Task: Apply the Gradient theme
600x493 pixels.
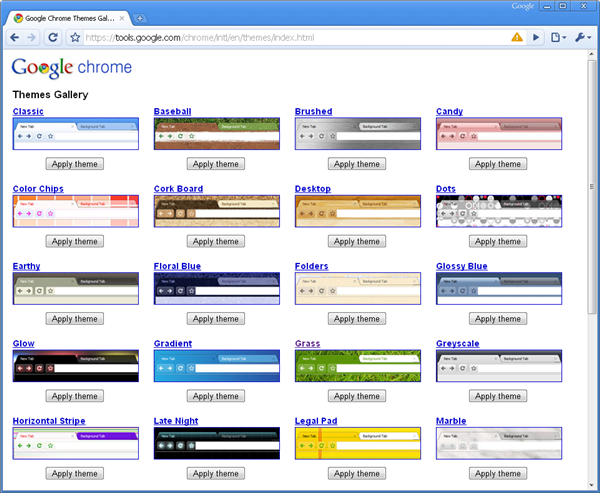Action: pyautogui.click(x=216, y=396)
